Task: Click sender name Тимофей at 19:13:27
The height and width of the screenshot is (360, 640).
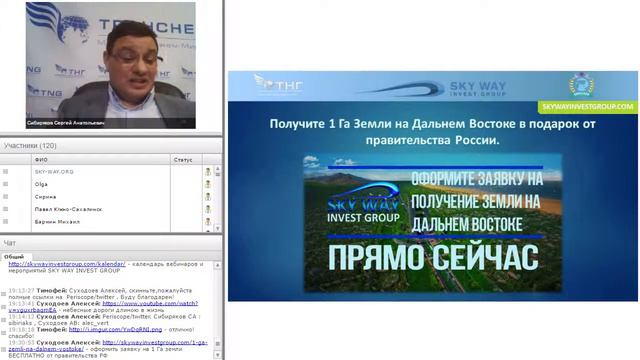Action: pyautogui.click(x=51, y=291)
